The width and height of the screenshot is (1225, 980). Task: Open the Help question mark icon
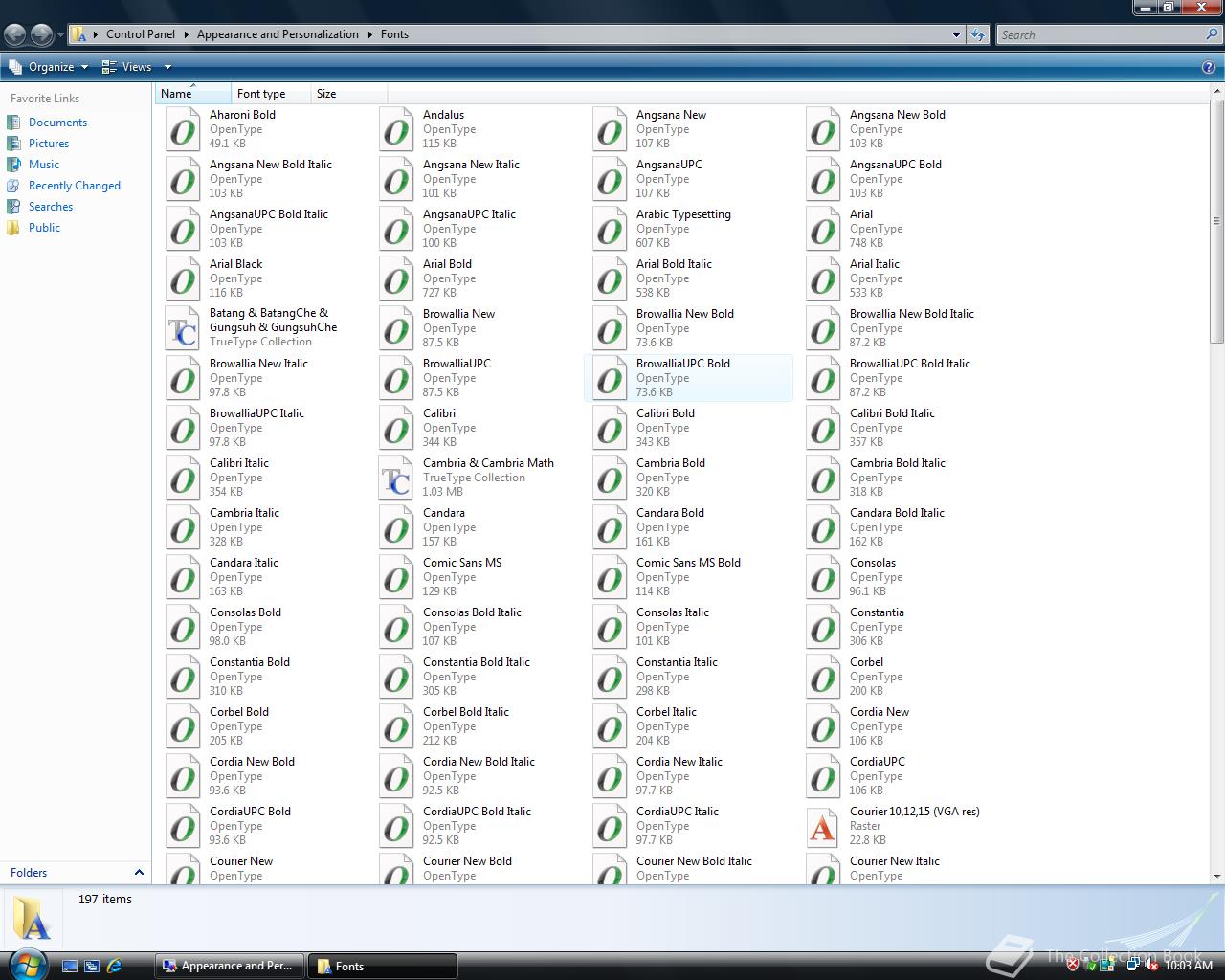[1209, 67]
